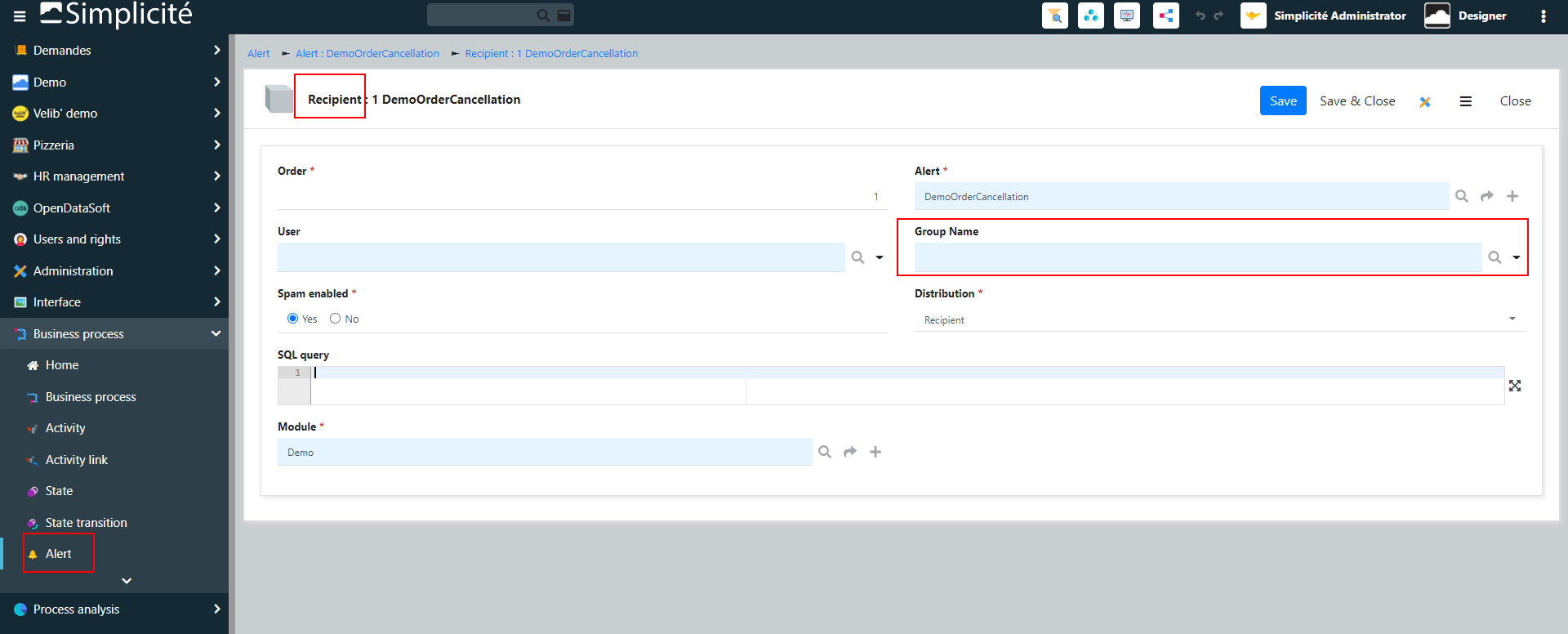Click the redo navigation arrow
The image size is (1568, 634).
pos(1218,16)
